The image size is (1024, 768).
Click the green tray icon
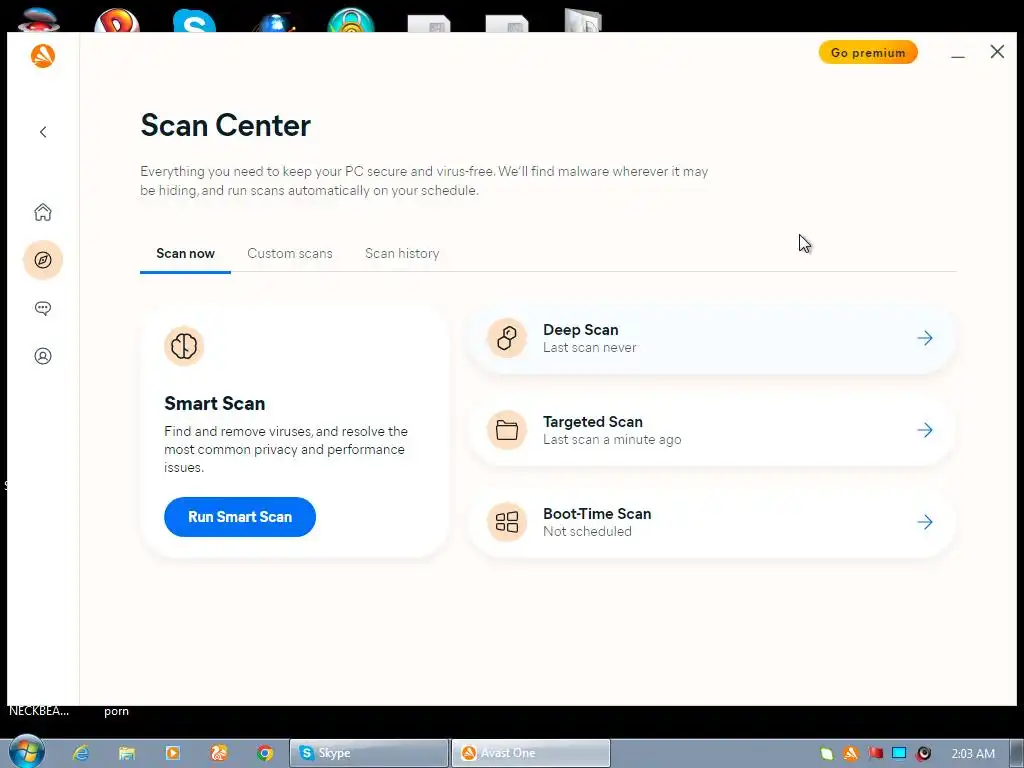(827, 754)
